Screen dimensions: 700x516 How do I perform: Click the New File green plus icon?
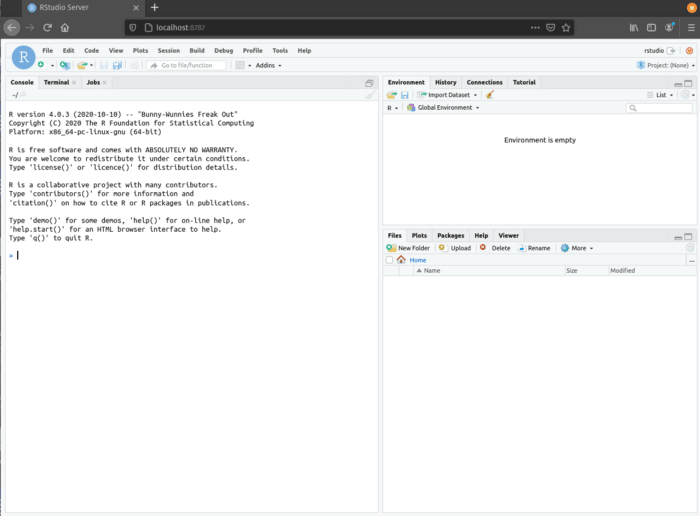(x=41, y=65)
